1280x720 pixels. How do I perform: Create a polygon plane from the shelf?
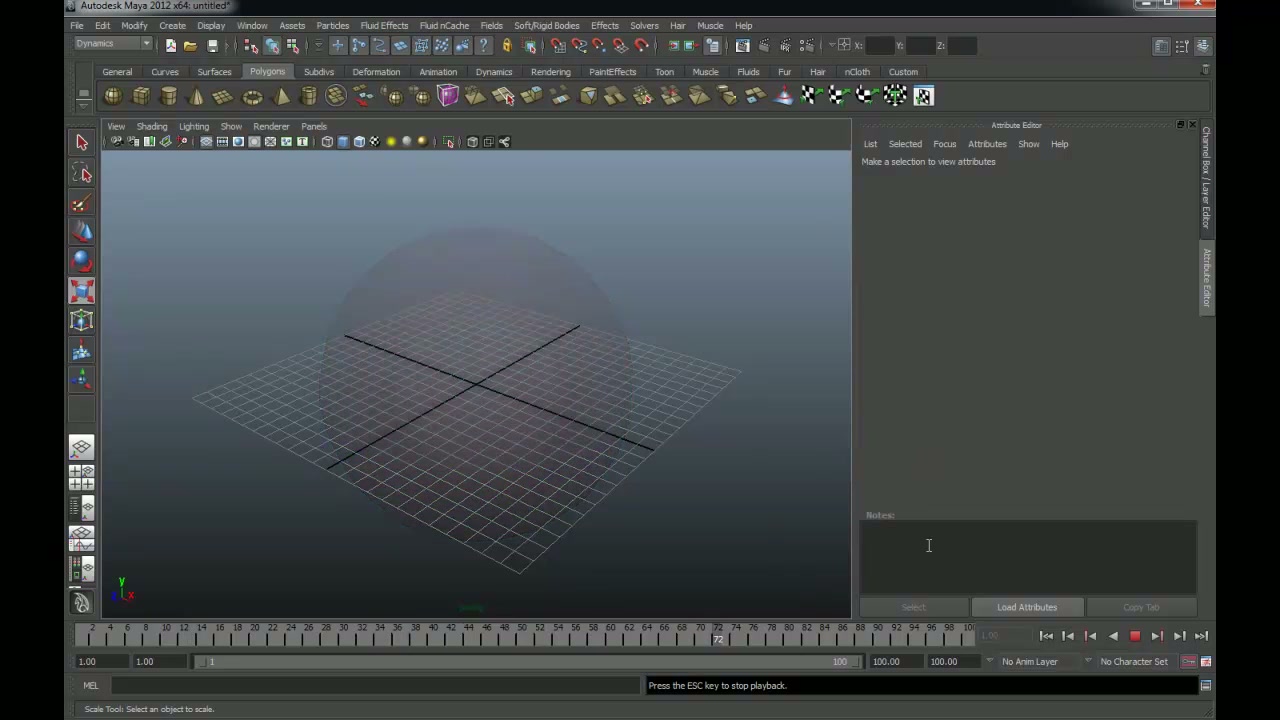223,96
